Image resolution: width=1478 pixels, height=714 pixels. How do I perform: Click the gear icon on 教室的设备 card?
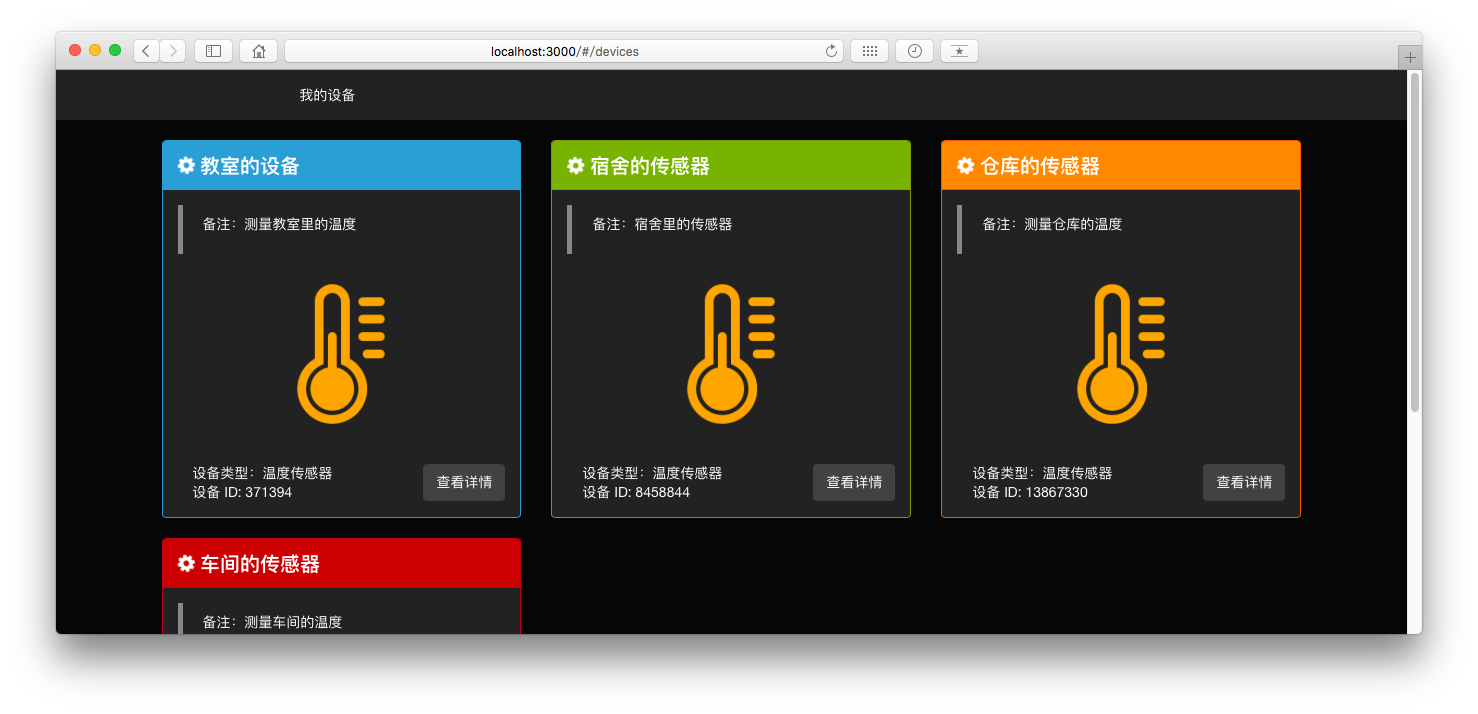tap(186, 166)
